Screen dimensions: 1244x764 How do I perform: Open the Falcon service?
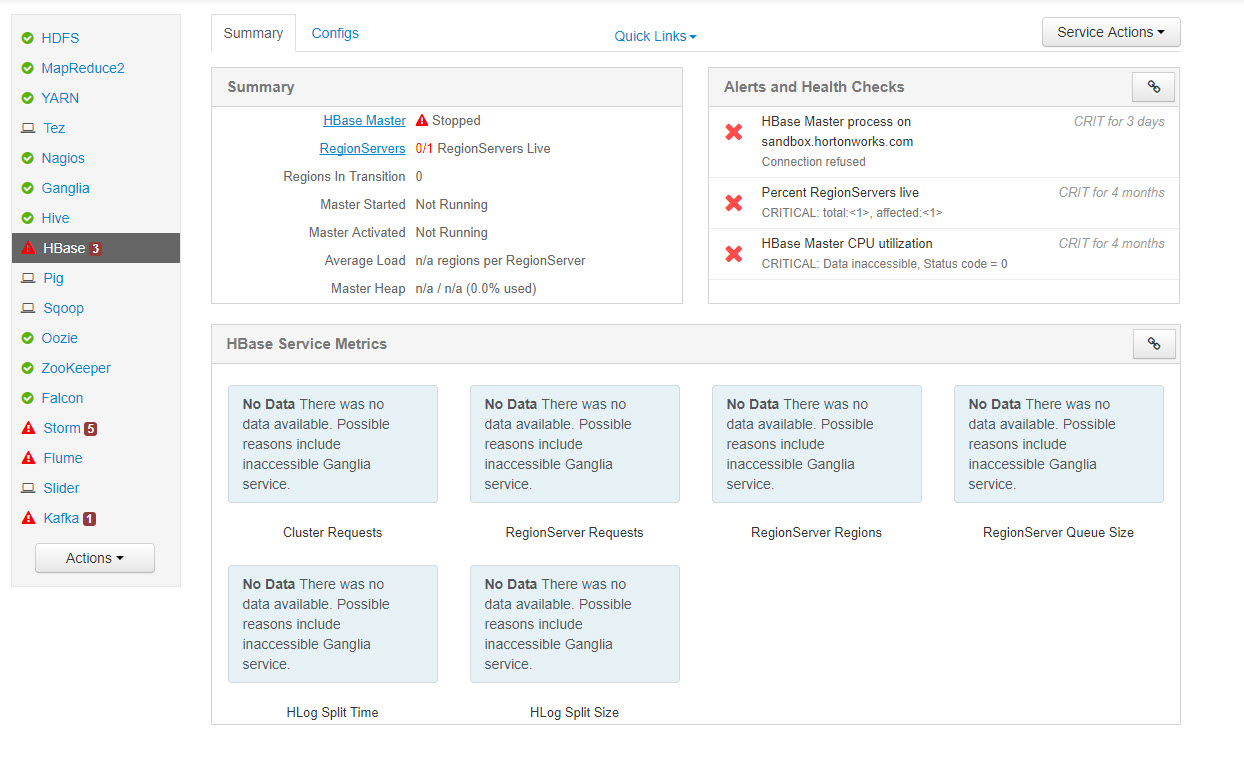[62, 398]
